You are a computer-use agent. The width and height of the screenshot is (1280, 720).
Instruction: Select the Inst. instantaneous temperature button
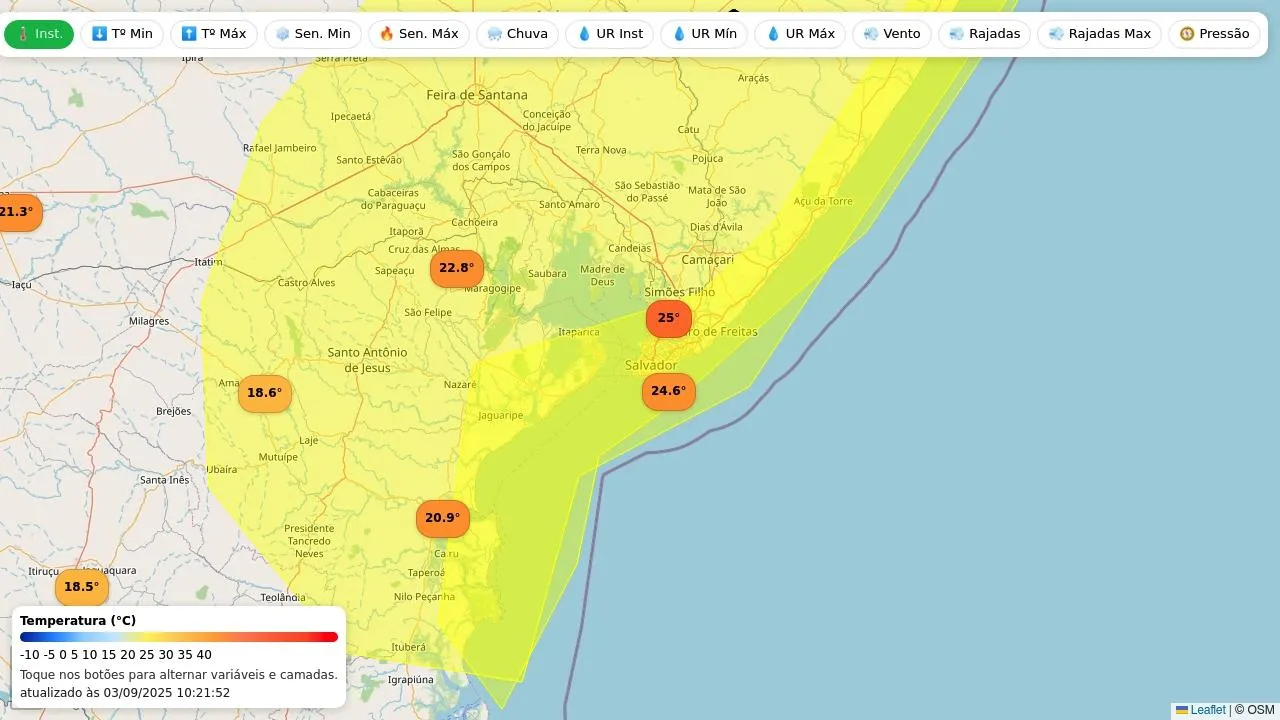coord(39,34)
